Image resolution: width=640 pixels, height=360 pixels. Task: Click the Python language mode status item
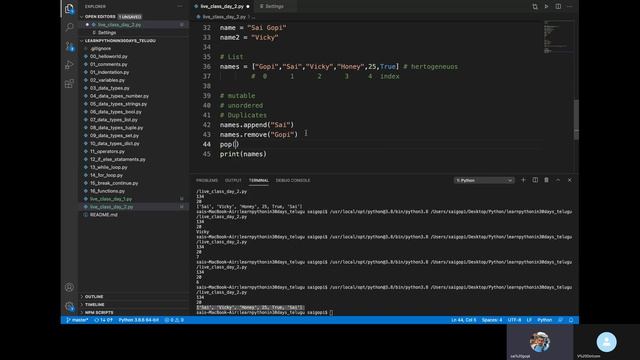click(x=544, y=320)
